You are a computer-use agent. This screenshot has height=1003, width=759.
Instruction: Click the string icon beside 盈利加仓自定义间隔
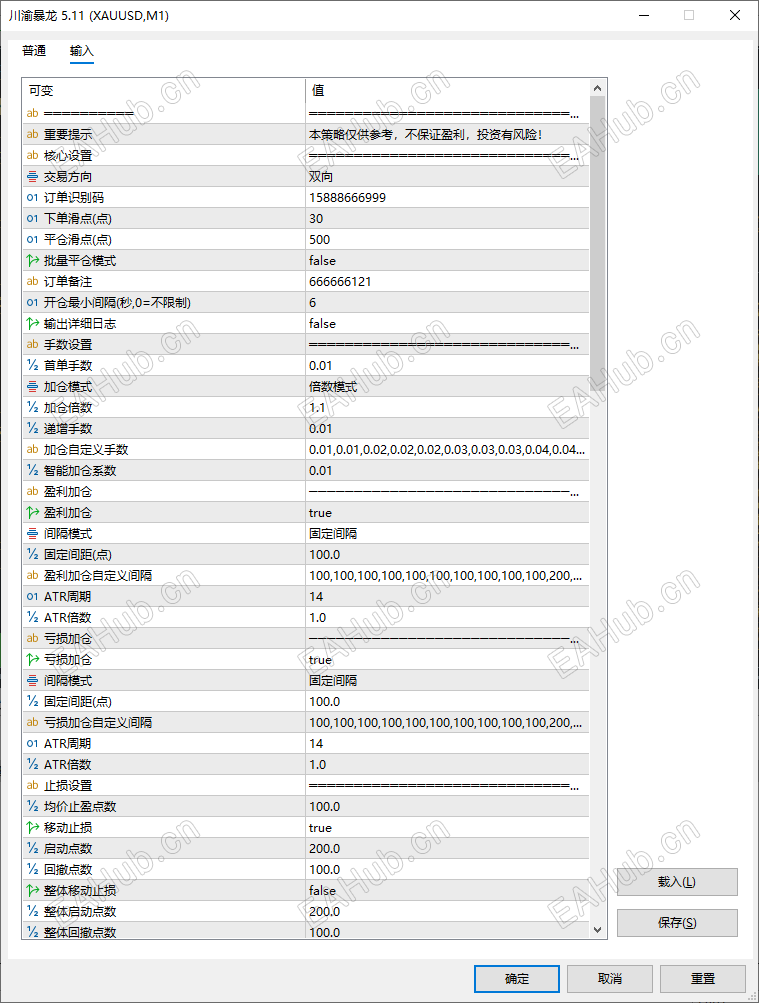point(33,576)
